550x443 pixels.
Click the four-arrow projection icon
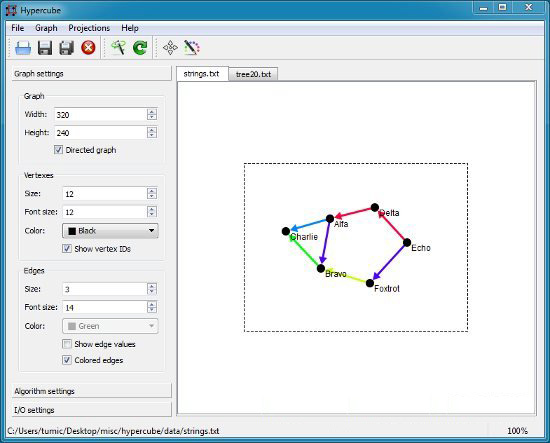point(170,47)
